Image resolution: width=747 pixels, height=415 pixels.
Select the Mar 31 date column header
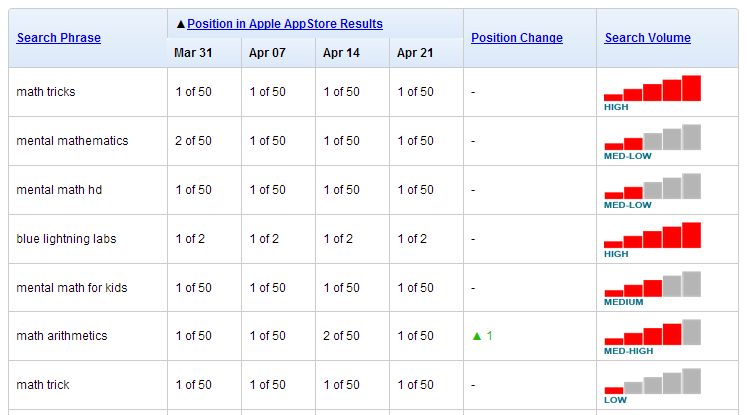pos(193,53)
